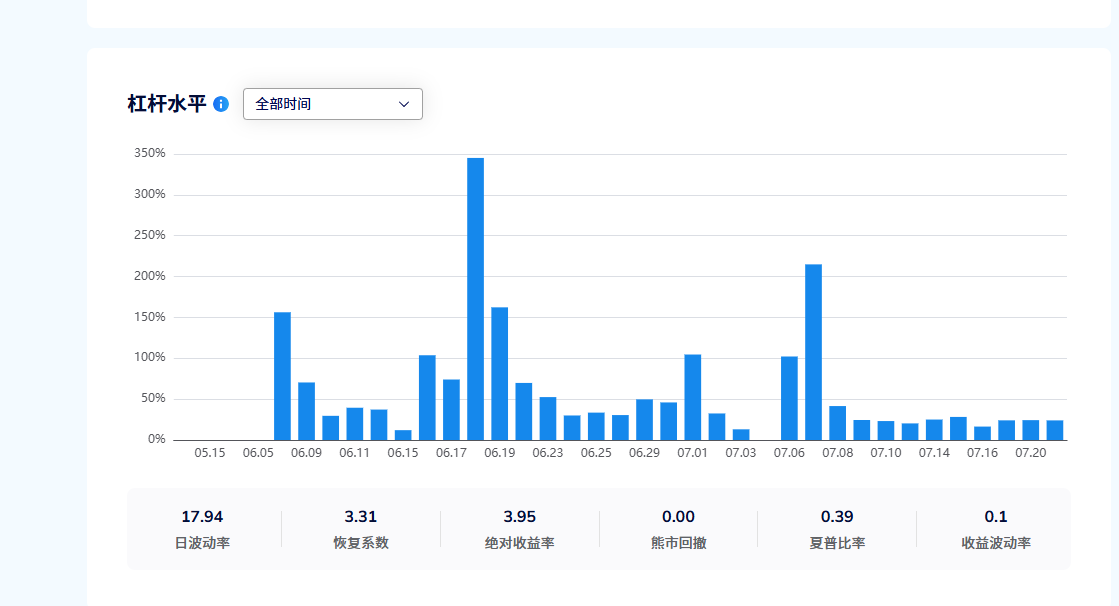Viewport: 1119px width, 606px height.
Task: Click the 日波动率 value 17.94
Action: coord(202,516)
